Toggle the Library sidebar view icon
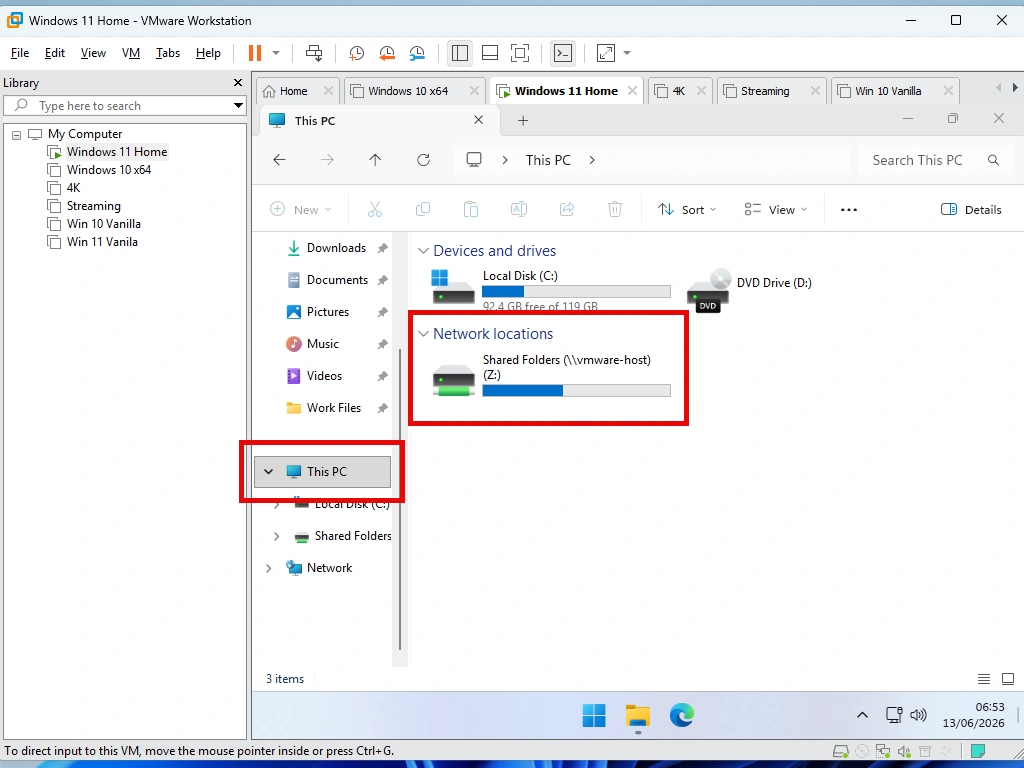This screenshot has height=768, width=1024. pyautogui.click(x=460, y=53)
